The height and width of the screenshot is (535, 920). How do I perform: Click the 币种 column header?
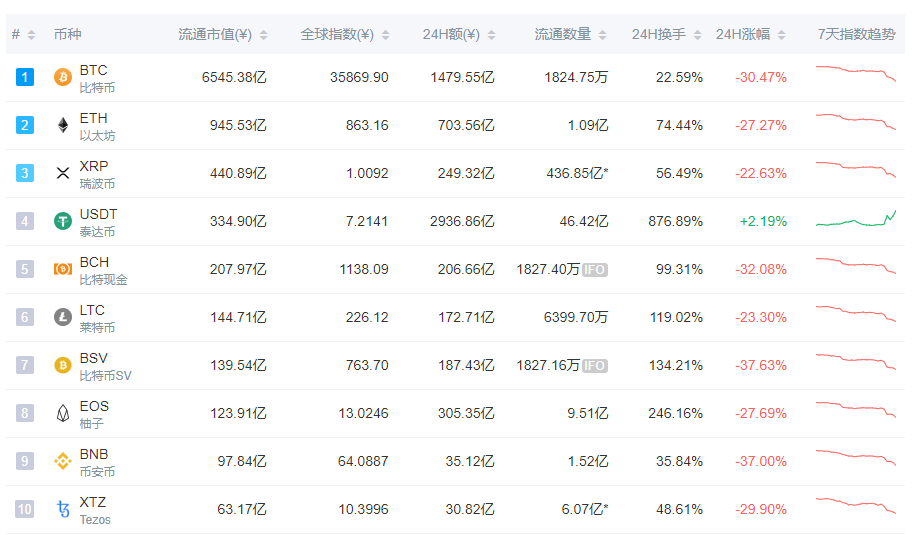coord(67,35)
